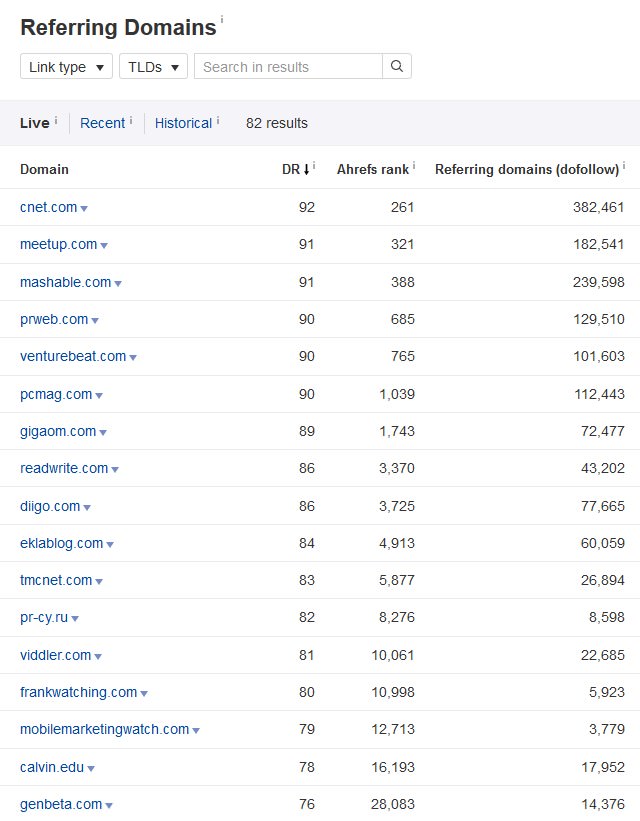Open the frankwatching.com domain link
This screenshot has width=640, height=821.
pos(79,693)
